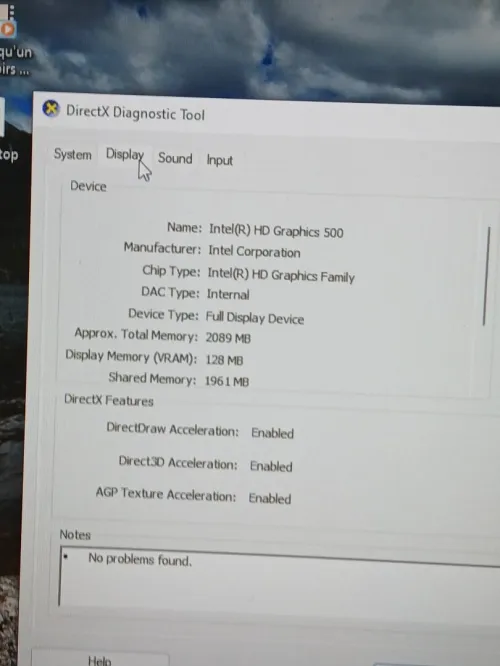Click the DirectX Diagnostic Tool title icon
This screenshot has height=666, width=500.
51,109
